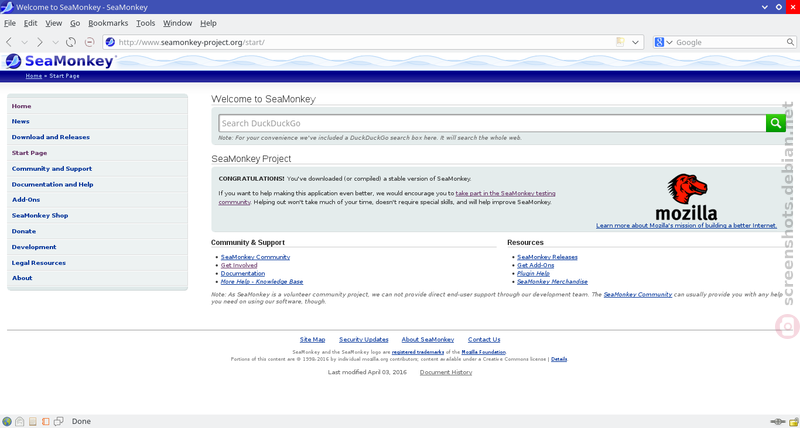Image resolution: width=800 pixels, height=428 pixels.
Task: Open the Plugin Help link
Action: click(x=533, y=273)
